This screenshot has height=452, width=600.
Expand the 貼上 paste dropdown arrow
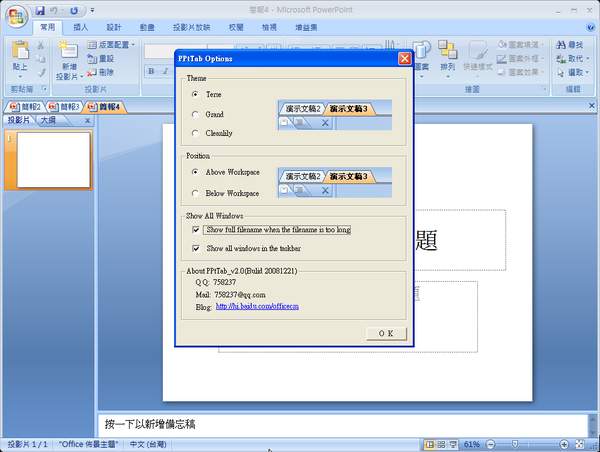pos(20,77)
